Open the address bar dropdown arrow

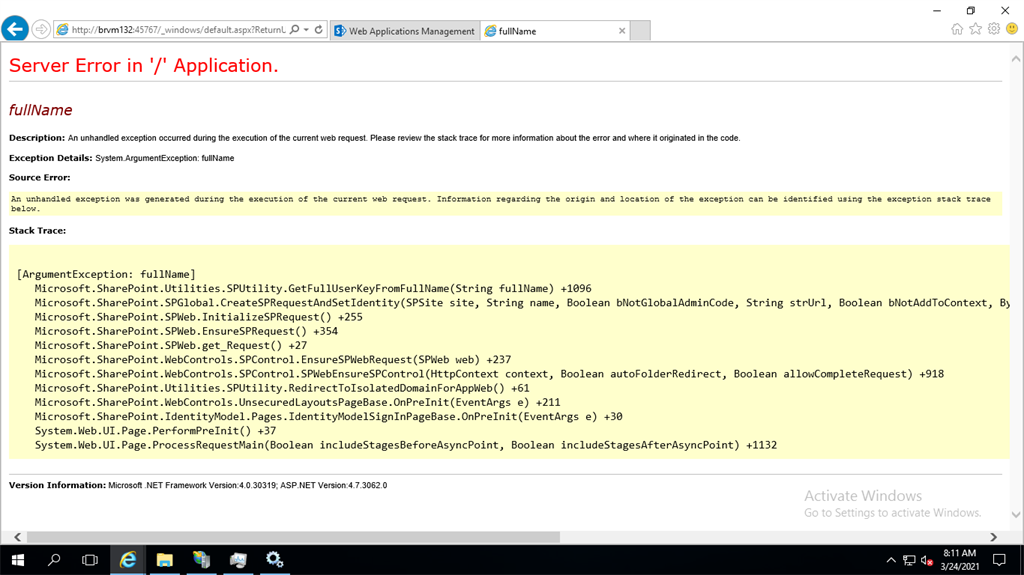coord(306,29)
